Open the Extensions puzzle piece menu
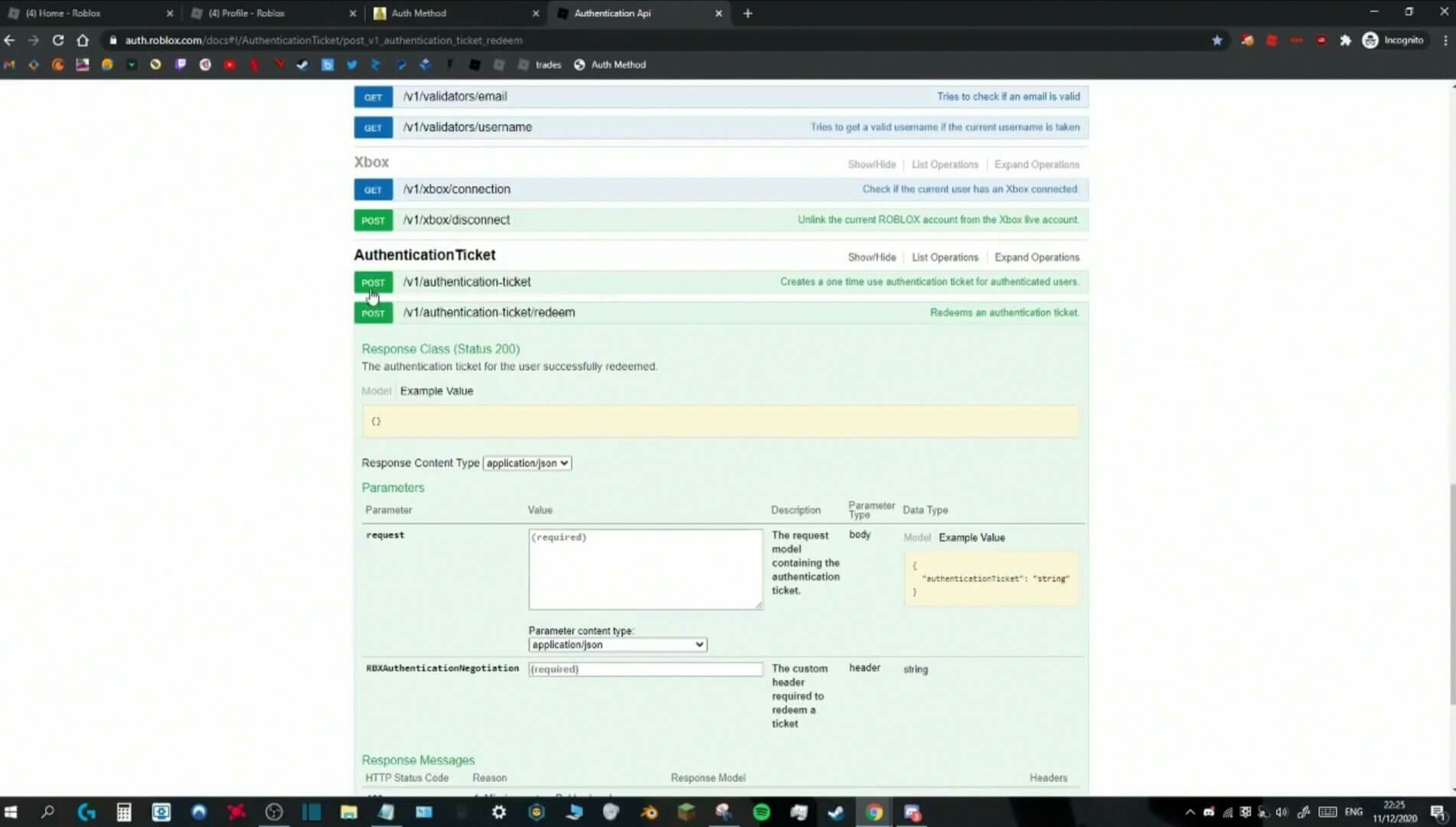This screenshot has height=827, width=1456. [1345, 40]
